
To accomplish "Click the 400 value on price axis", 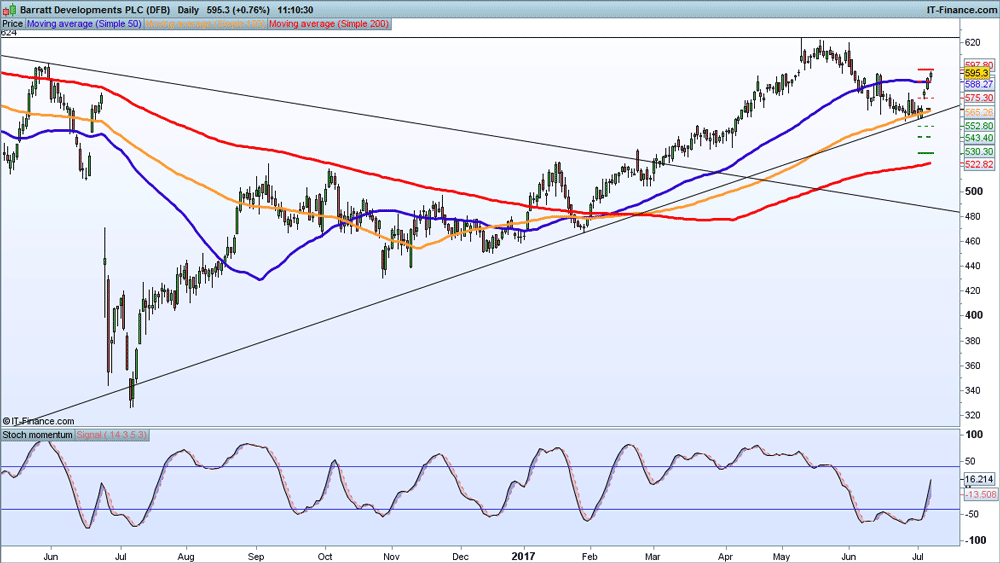I will [x=973, y=315].
